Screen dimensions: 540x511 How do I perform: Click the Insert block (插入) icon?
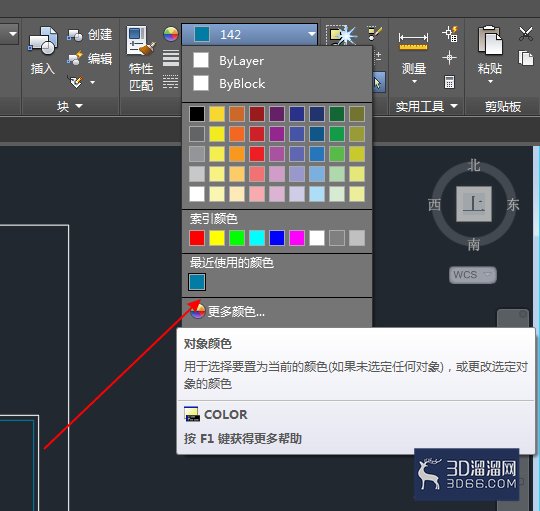43,41
